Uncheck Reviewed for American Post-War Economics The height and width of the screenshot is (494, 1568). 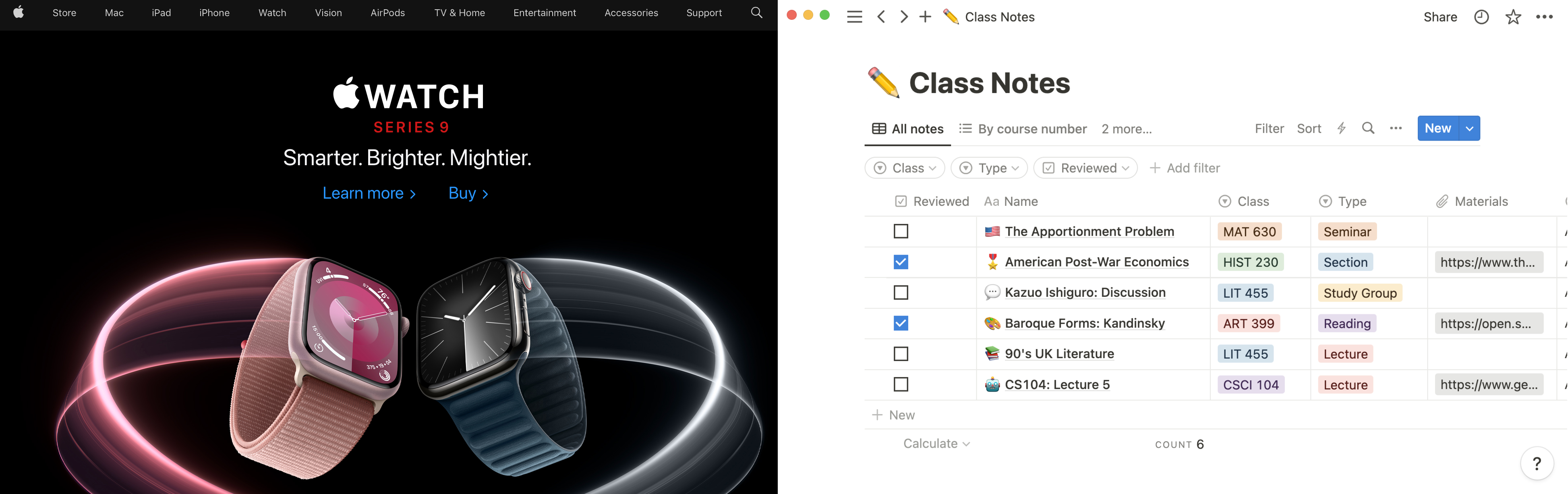point(901,262)
